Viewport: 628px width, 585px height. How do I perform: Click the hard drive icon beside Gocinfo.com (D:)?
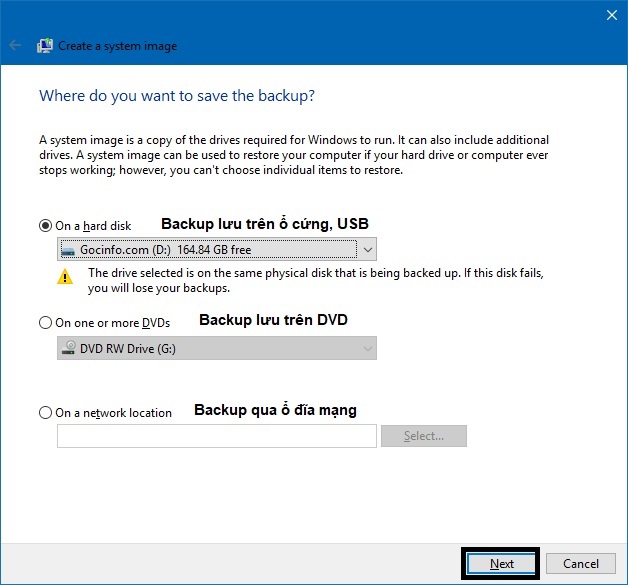(x=69, y=250)
